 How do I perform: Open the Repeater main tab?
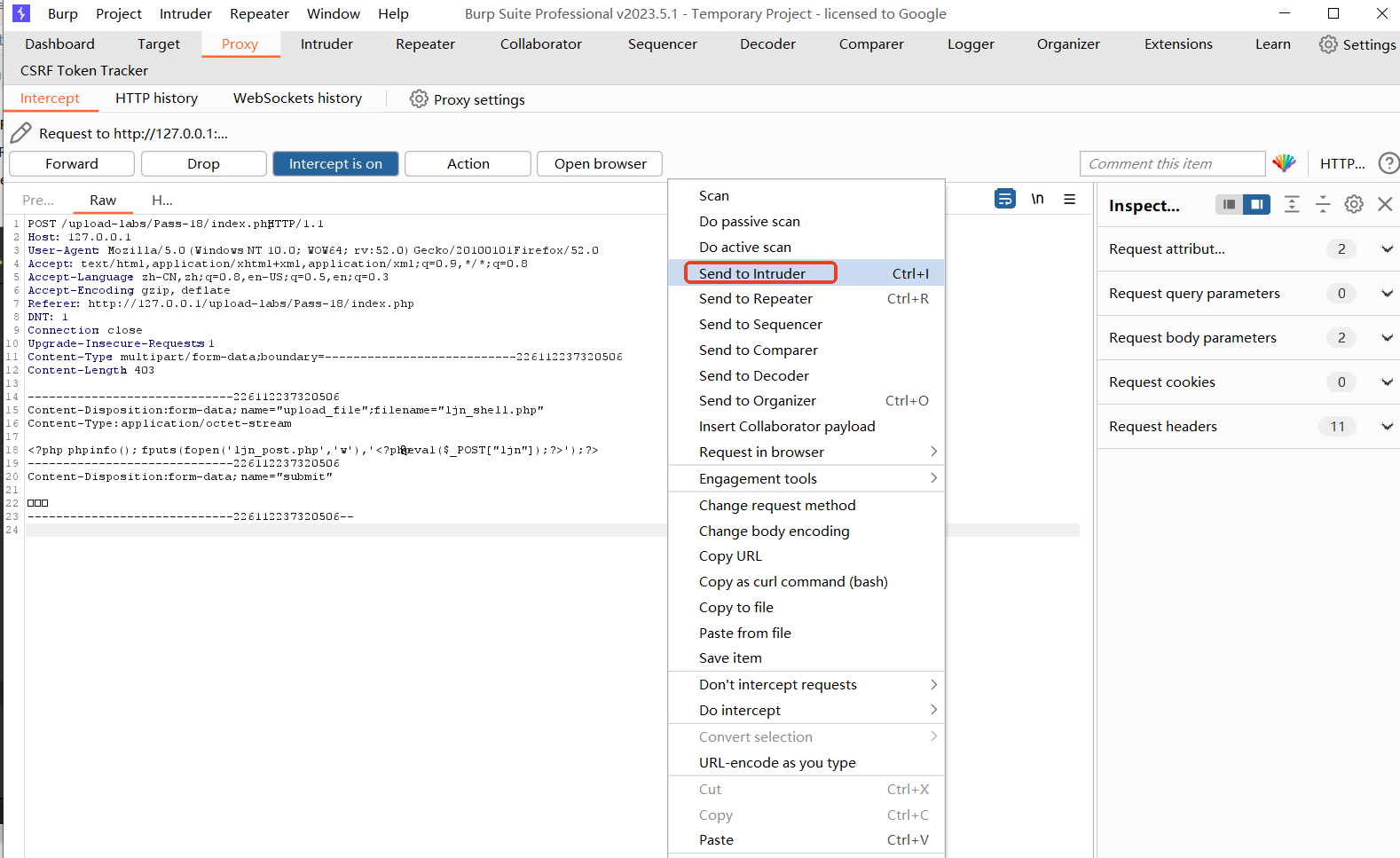click(x=425, y=44)
